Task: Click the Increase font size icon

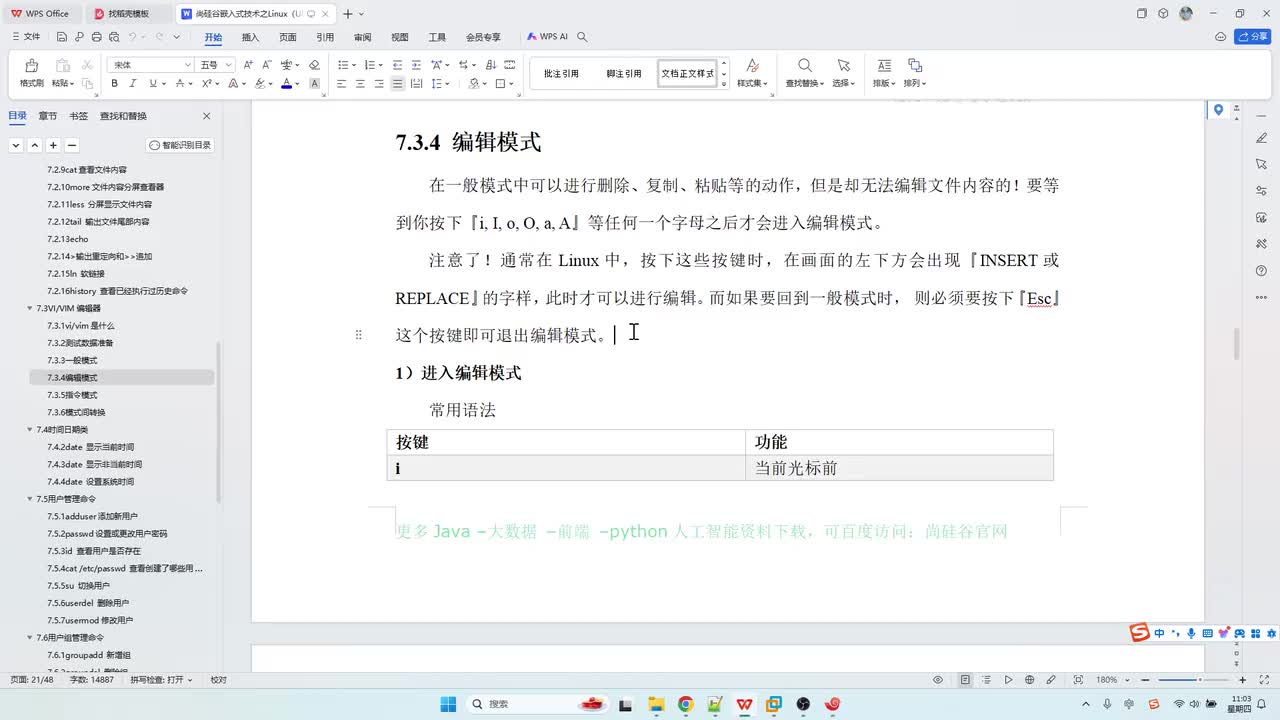Action: (248, 65)
